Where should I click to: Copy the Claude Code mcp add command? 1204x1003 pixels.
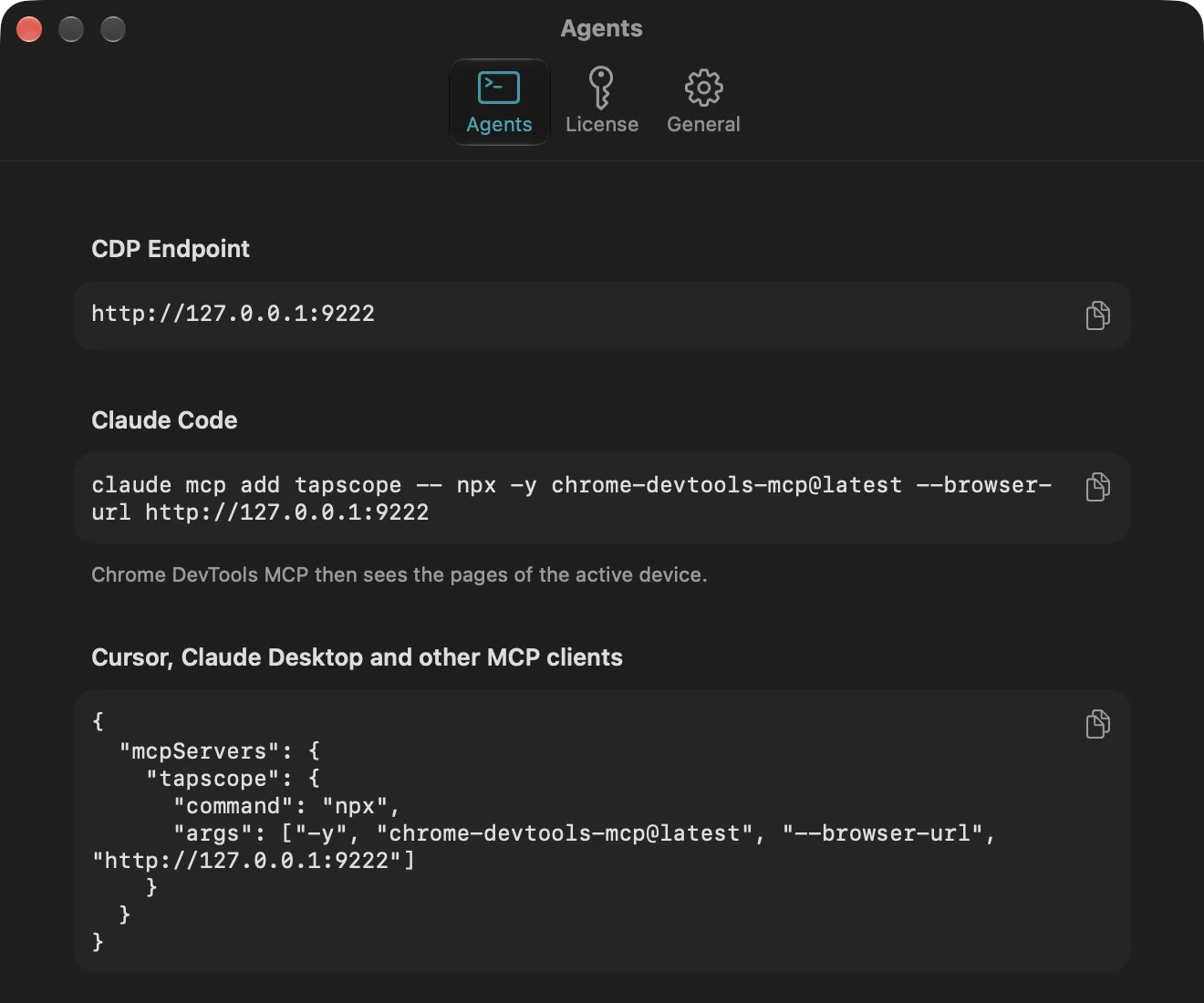pos(1097,487)
